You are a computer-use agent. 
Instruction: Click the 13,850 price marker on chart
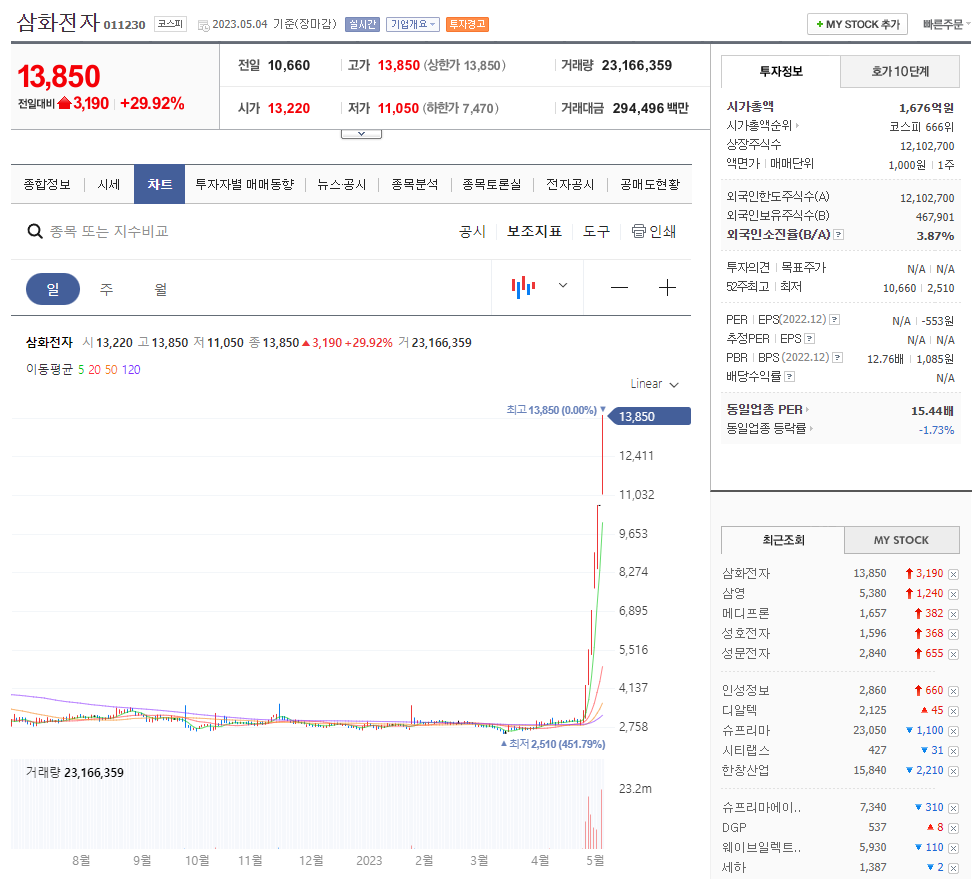[x=649, y=416]
